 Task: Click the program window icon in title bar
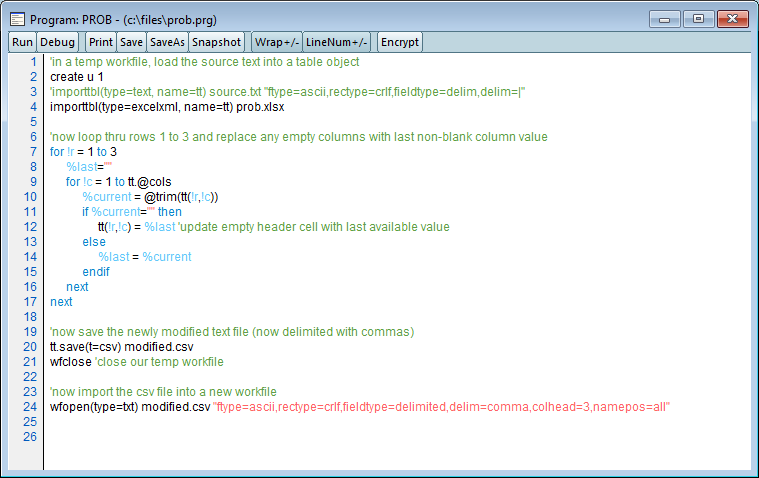coord(17,19)
